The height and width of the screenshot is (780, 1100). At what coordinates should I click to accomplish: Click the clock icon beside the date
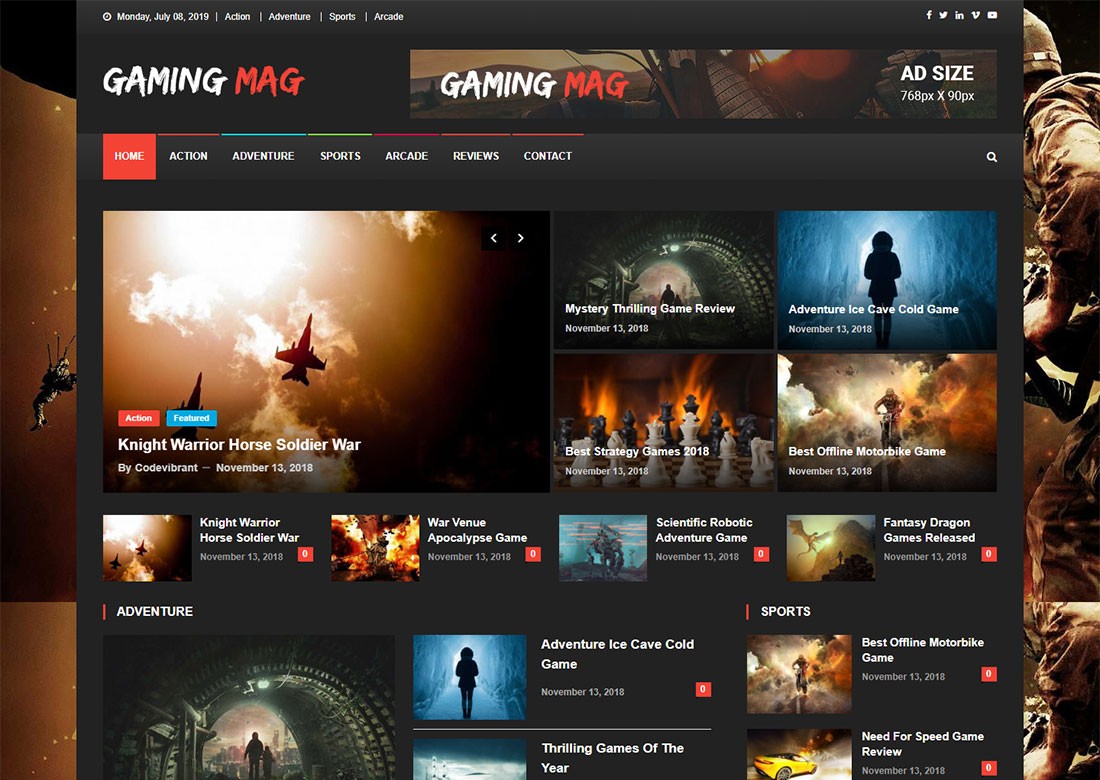[x=107, y=17]
